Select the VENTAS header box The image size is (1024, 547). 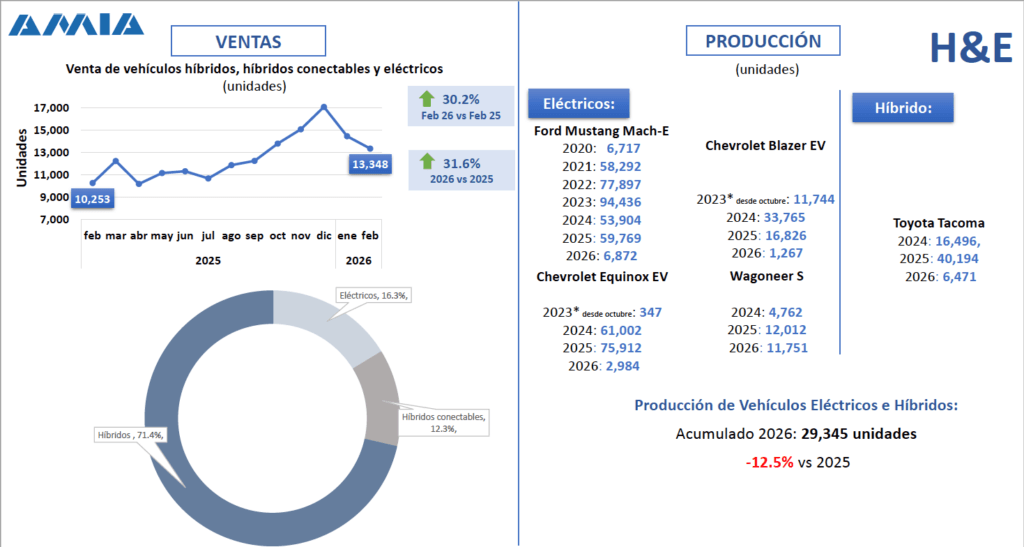point(248,41)
